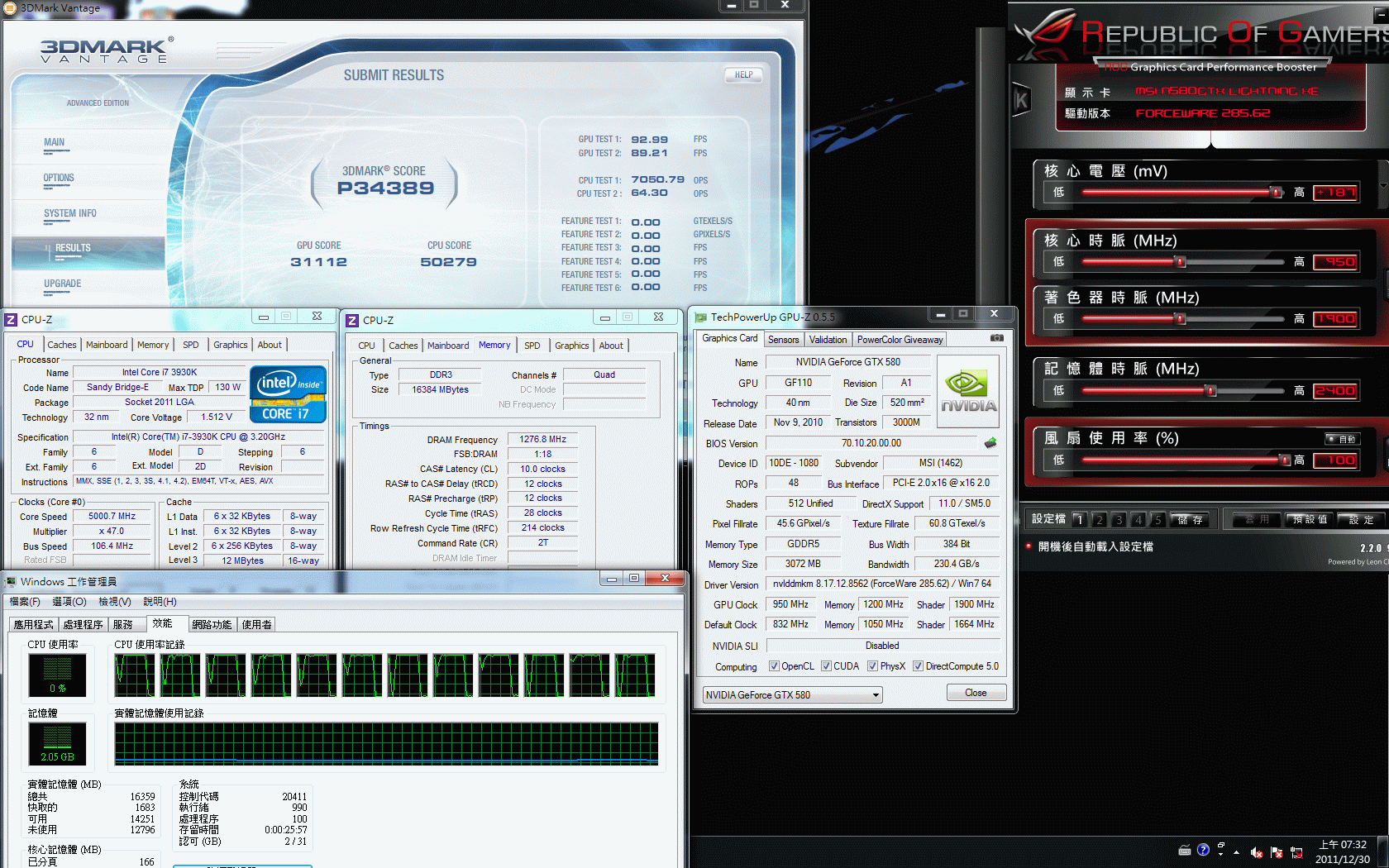The image size is (1389, 868).
Task: Select profile 3 in ROG booster
Action: point(1119,520)
